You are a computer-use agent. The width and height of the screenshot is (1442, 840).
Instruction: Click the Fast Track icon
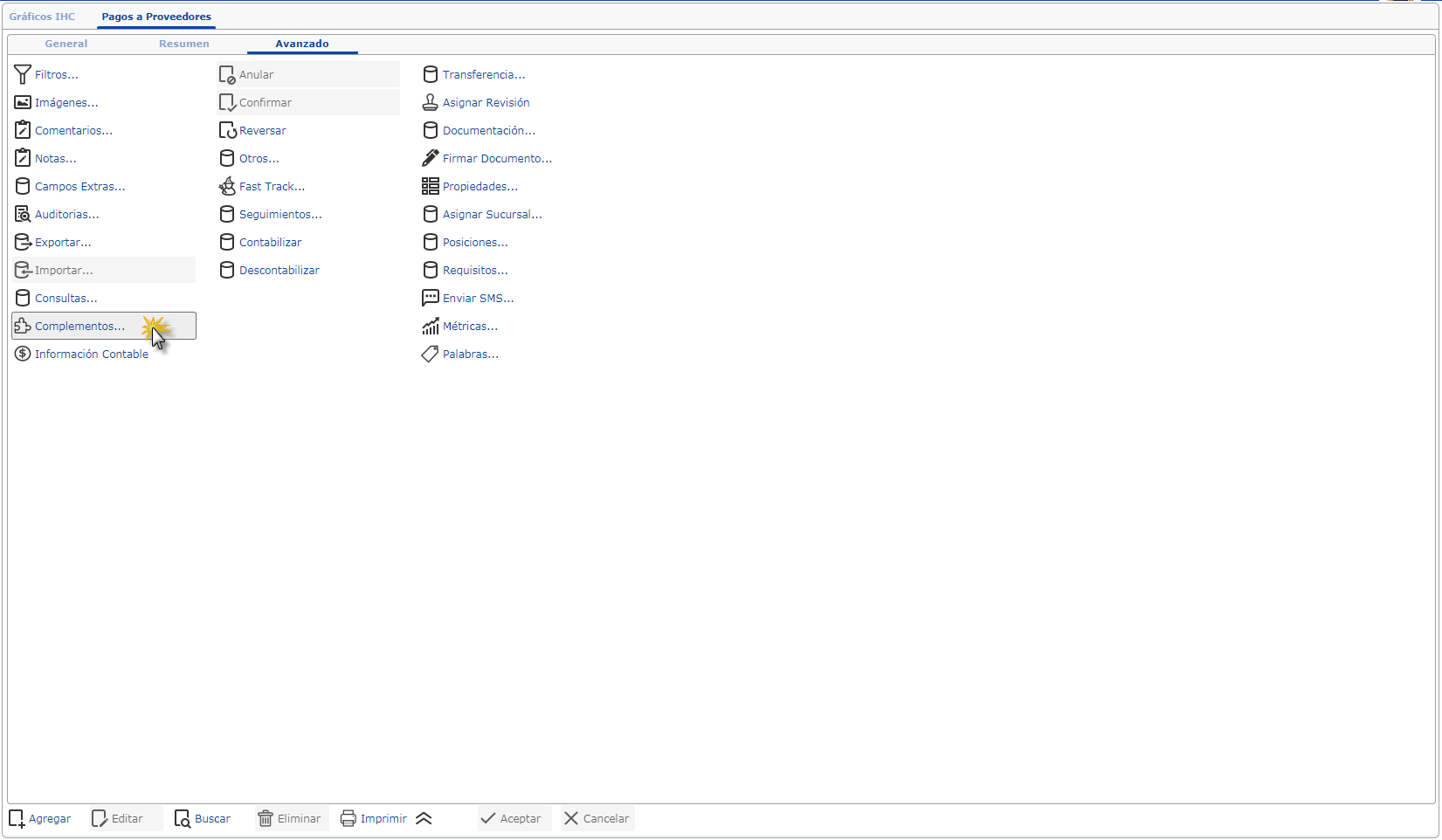point(227,187)
